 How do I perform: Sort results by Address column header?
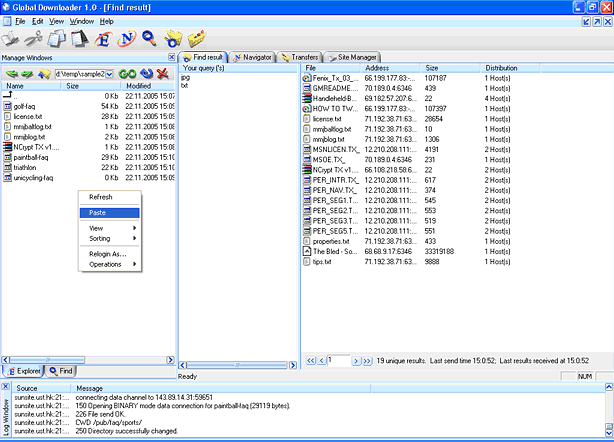pos(390,68)
